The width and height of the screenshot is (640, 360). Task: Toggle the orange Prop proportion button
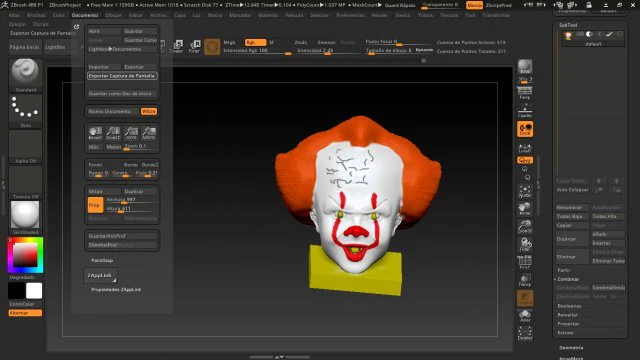pos(95,205)
